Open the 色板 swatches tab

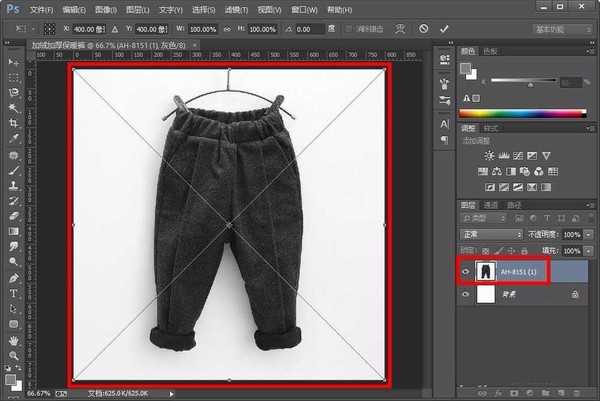pos(491,50)
